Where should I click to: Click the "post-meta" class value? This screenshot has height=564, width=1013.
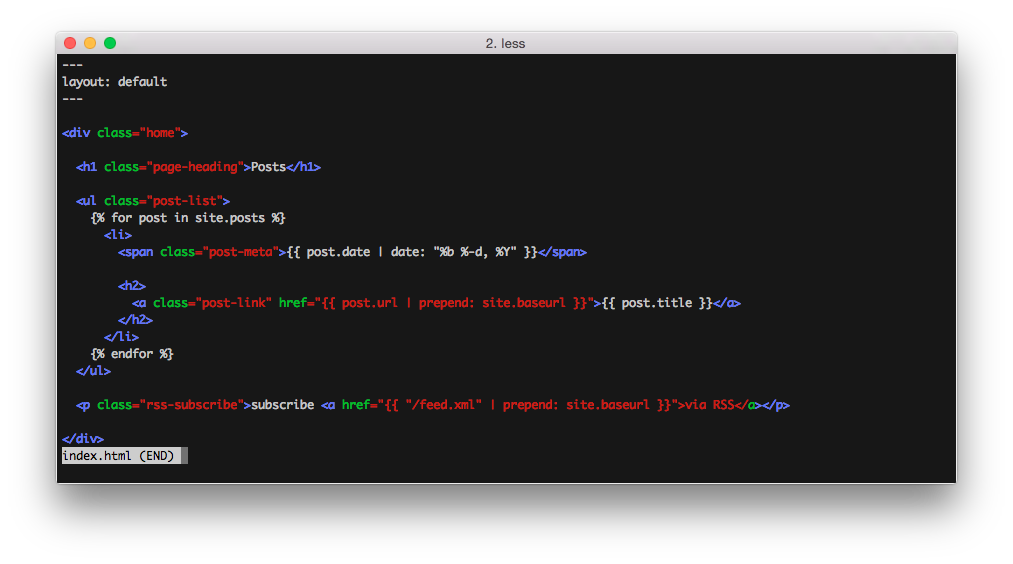pos(240,252)
